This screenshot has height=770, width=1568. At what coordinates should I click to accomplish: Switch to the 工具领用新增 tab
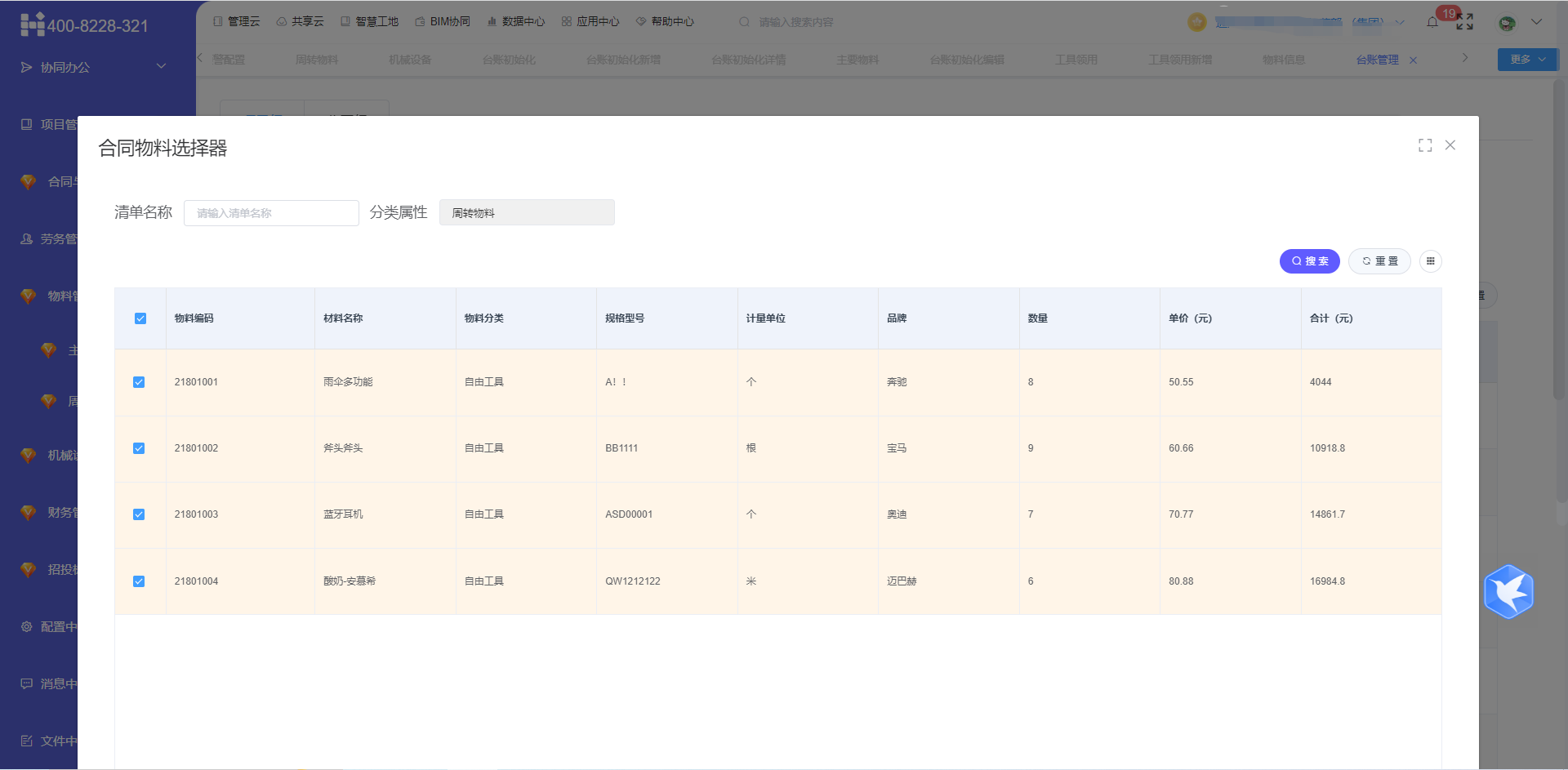click(1180, 60)
